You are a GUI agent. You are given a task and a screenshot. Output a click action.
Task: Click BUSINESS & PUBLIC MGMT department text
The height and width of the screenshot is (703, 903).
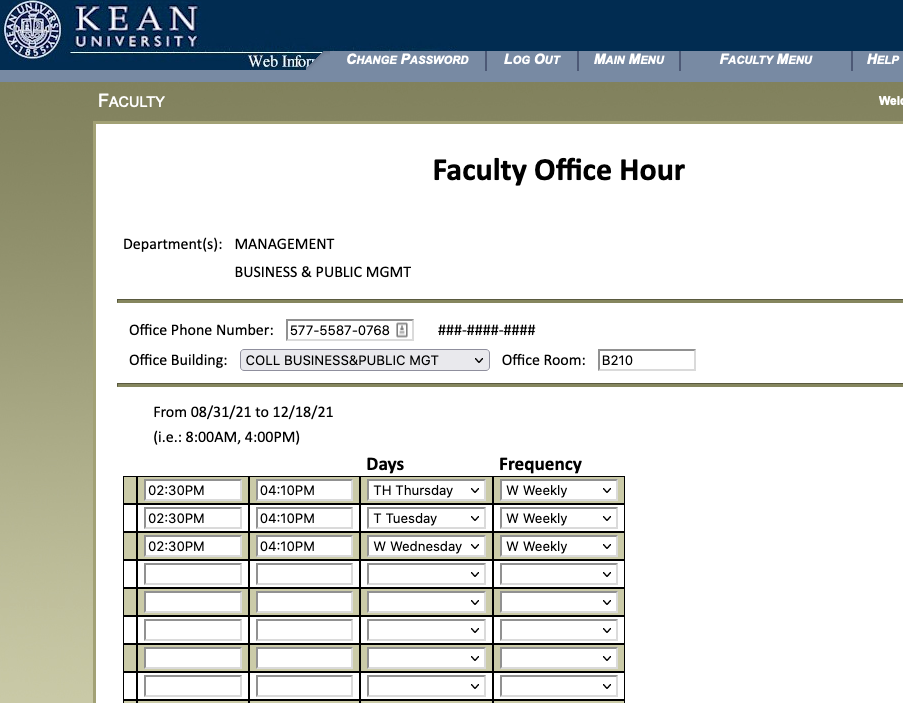tap(322, 272)
